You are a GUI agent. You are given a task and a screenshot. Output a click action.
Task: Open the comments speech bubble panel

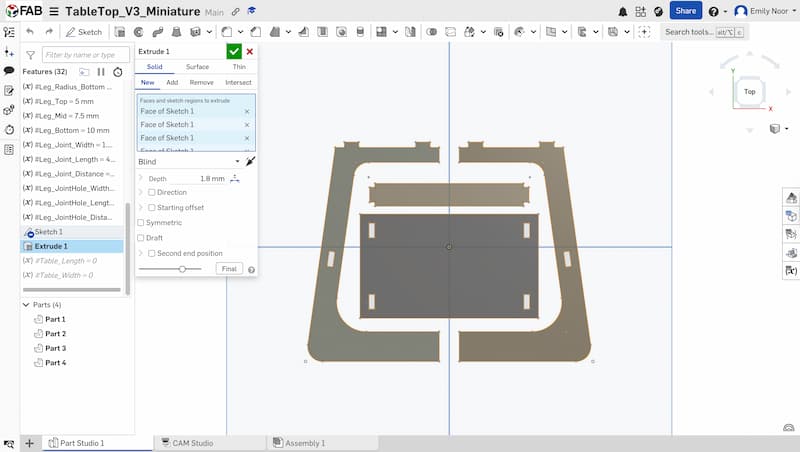pyautogui.click(x=9, y=71)
